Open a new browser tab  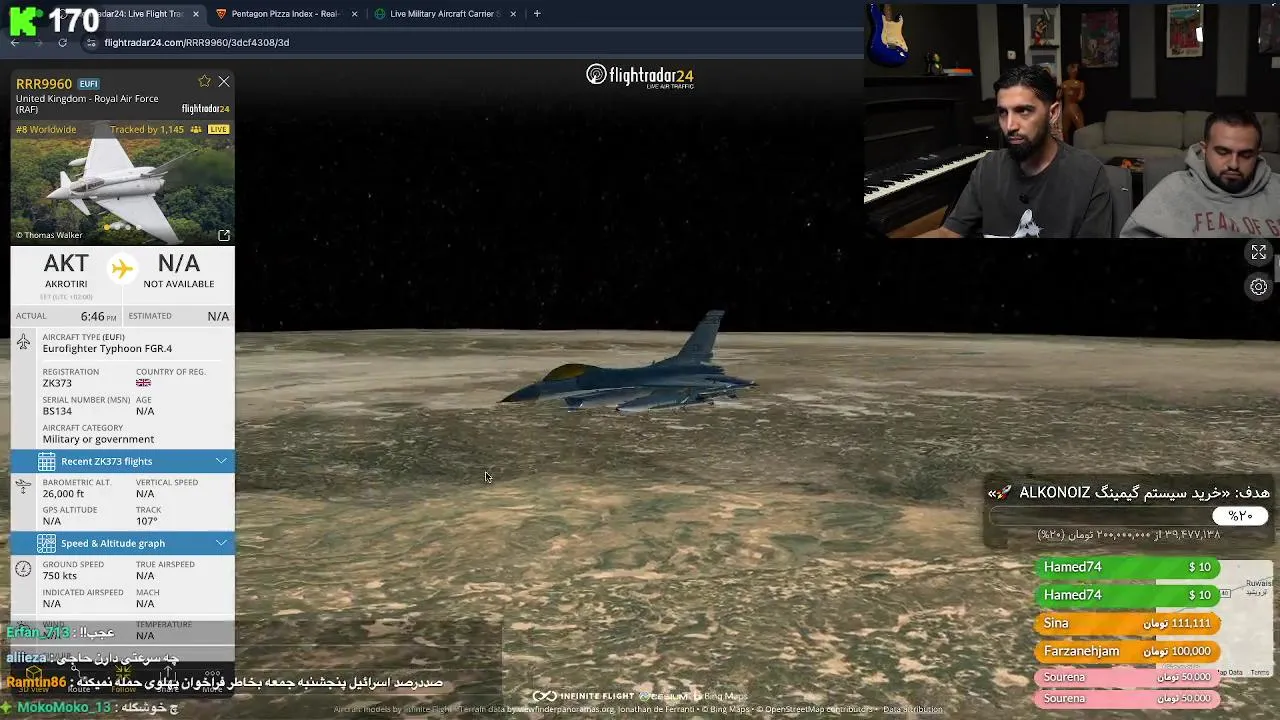[x=537, y=14]
